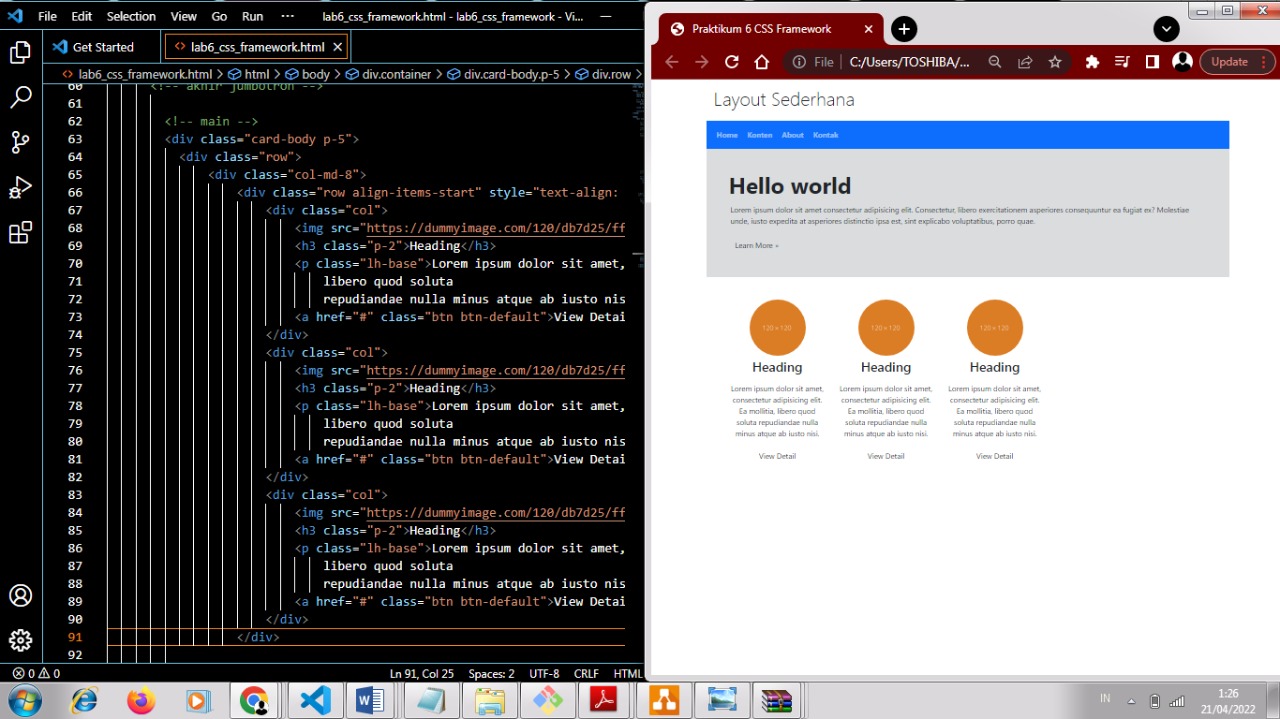The image size is (1280, 719).
Task: Open the Extensions panel in VS Code
Action: click(x=20, y=233)
